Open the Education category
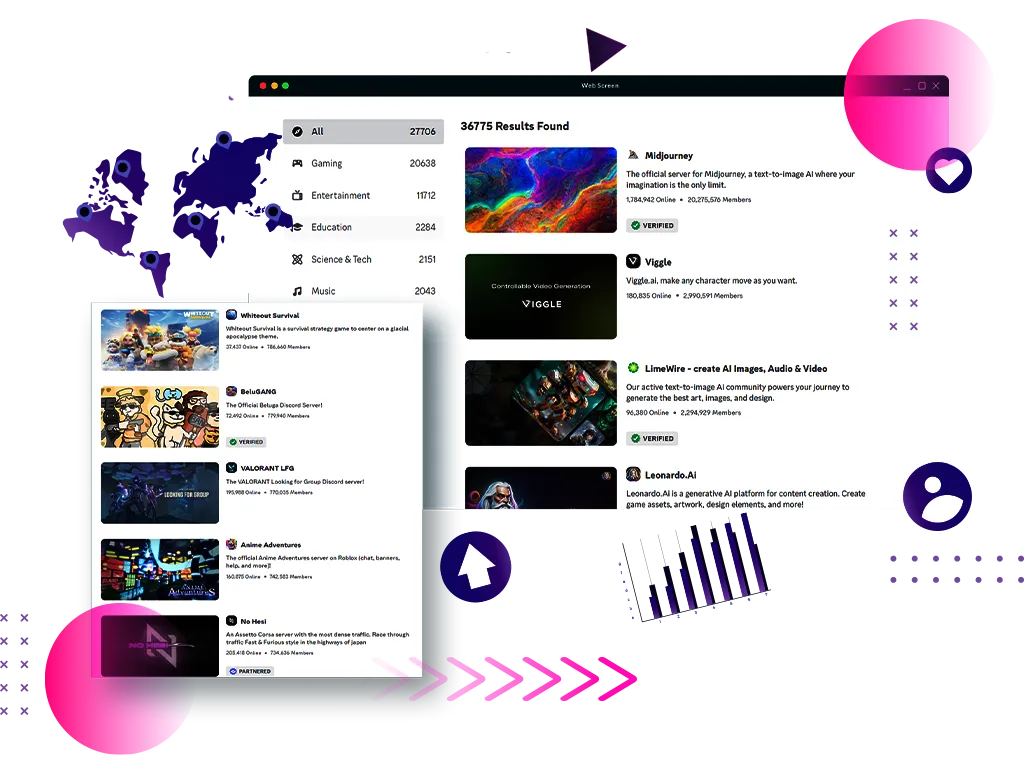This screenshot has height=768, width=1024. tap(363, 227)
